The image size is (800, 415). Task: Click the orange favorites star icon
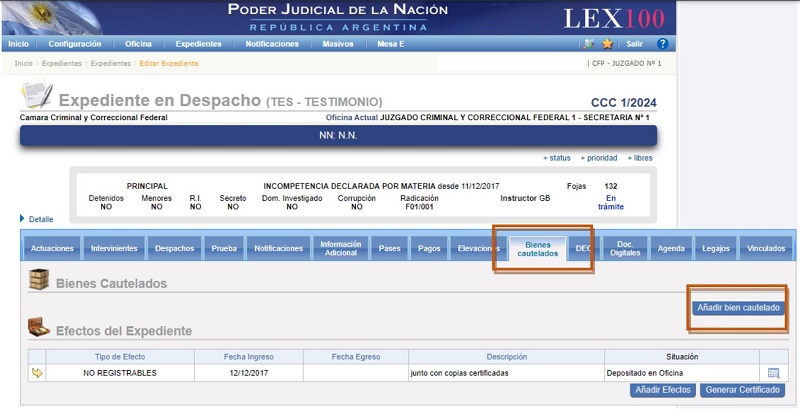[x=607, y=44]
